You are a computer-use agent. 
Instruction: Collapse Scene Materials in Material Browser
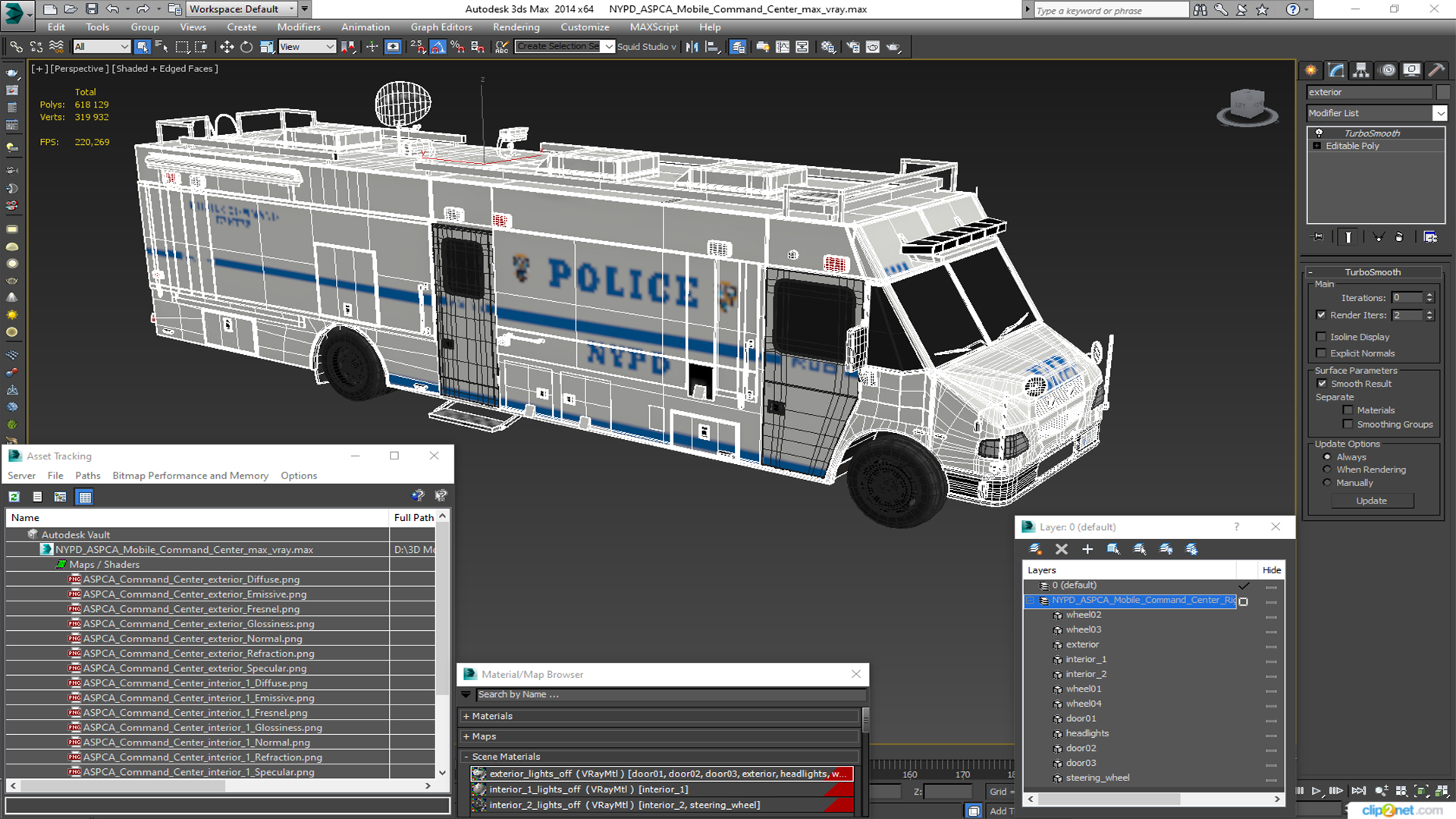[x=466, y=757]
